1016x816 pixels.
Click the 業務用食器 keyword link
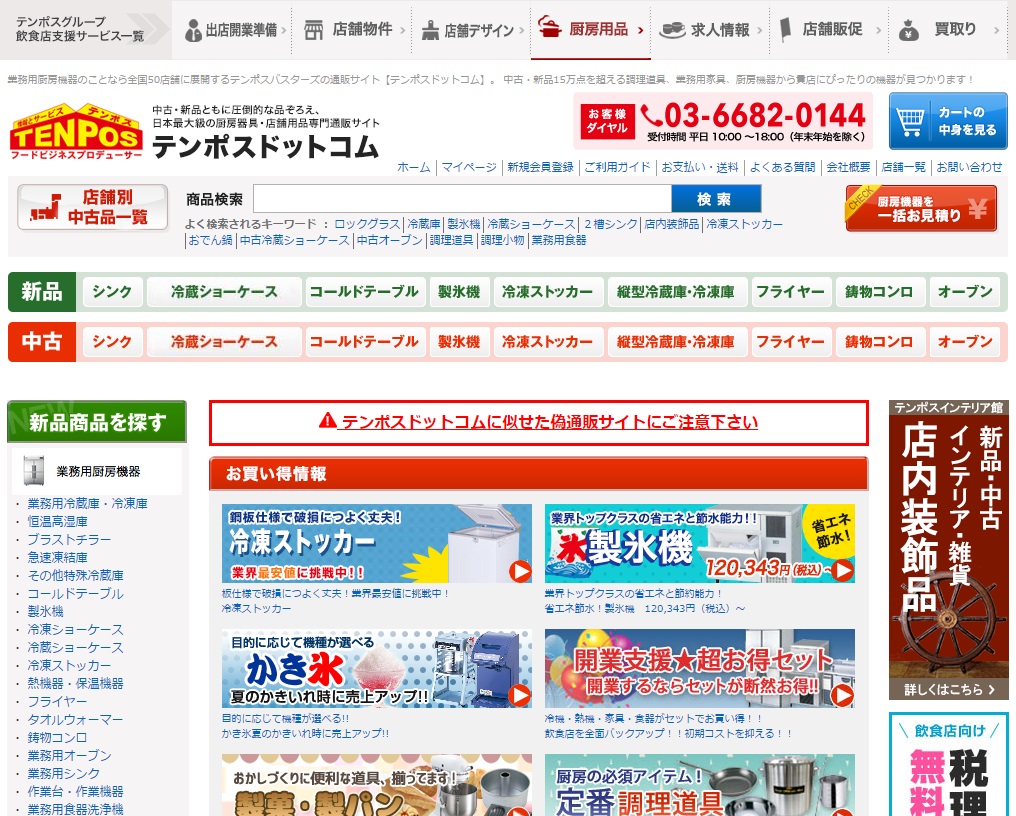559,240
